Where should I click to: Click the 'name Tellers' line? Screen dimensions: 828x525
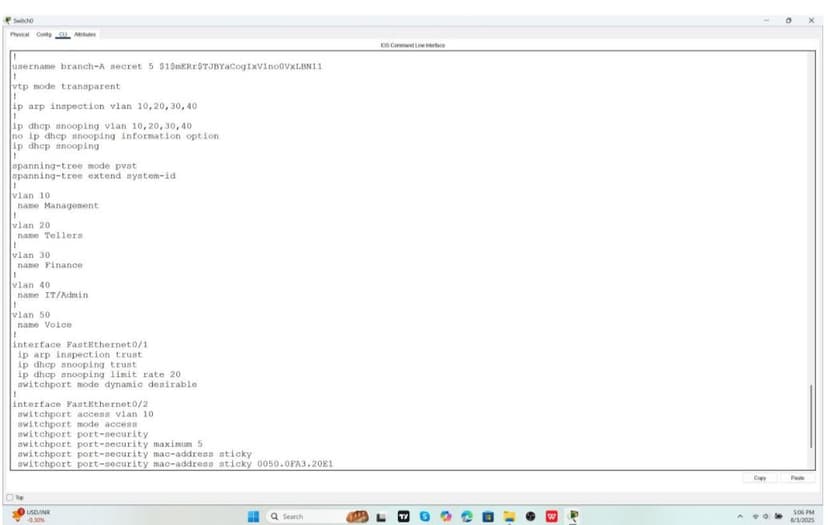coord(50,236)
